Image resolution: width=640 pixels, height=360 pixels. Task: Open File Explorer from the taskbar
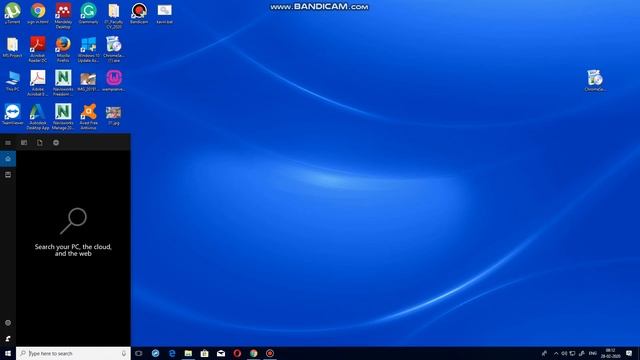pos(188,353)
